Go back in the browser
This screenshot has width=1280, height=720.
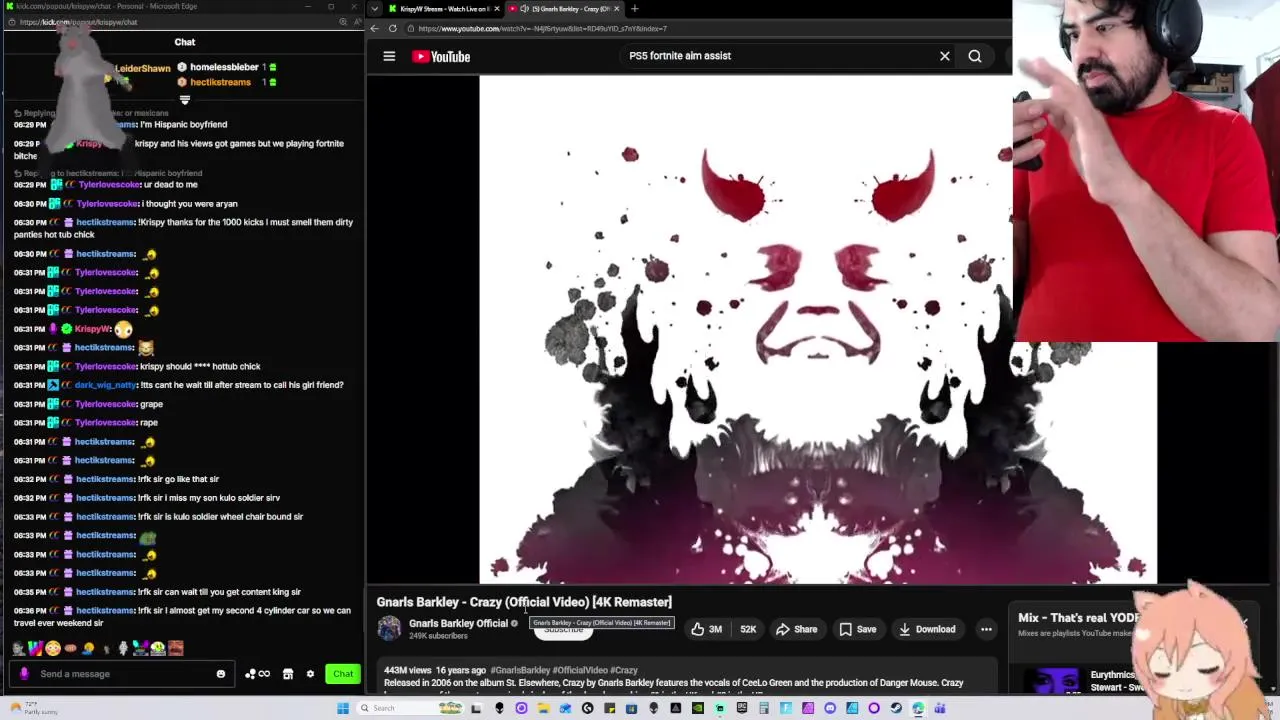(x=375, y=28)
